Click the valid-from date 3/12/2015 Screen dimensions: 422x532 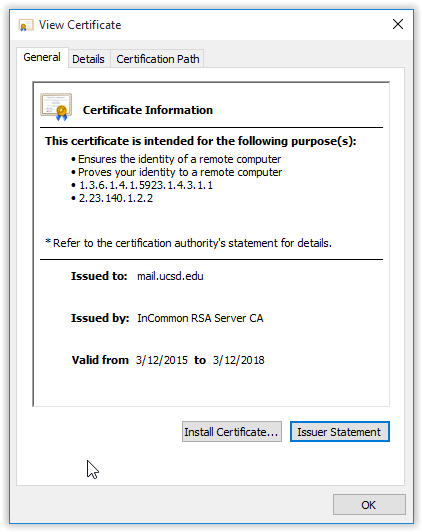[x=162, y=360]
